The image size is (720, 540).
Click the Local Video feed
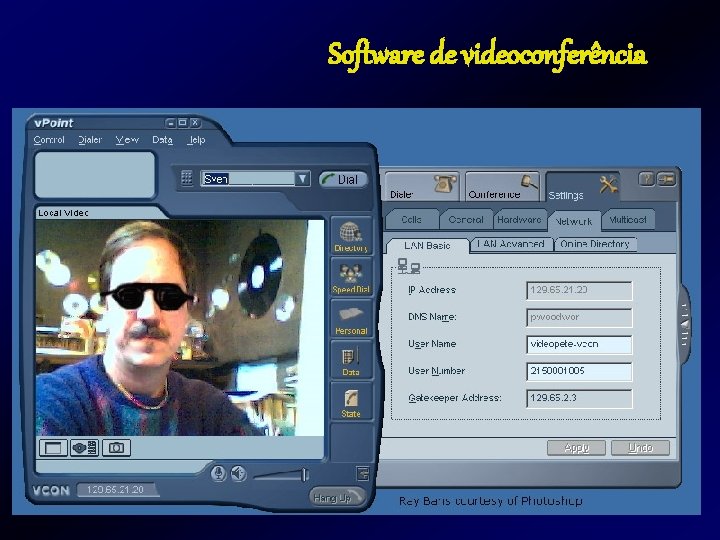pos(180,327)
